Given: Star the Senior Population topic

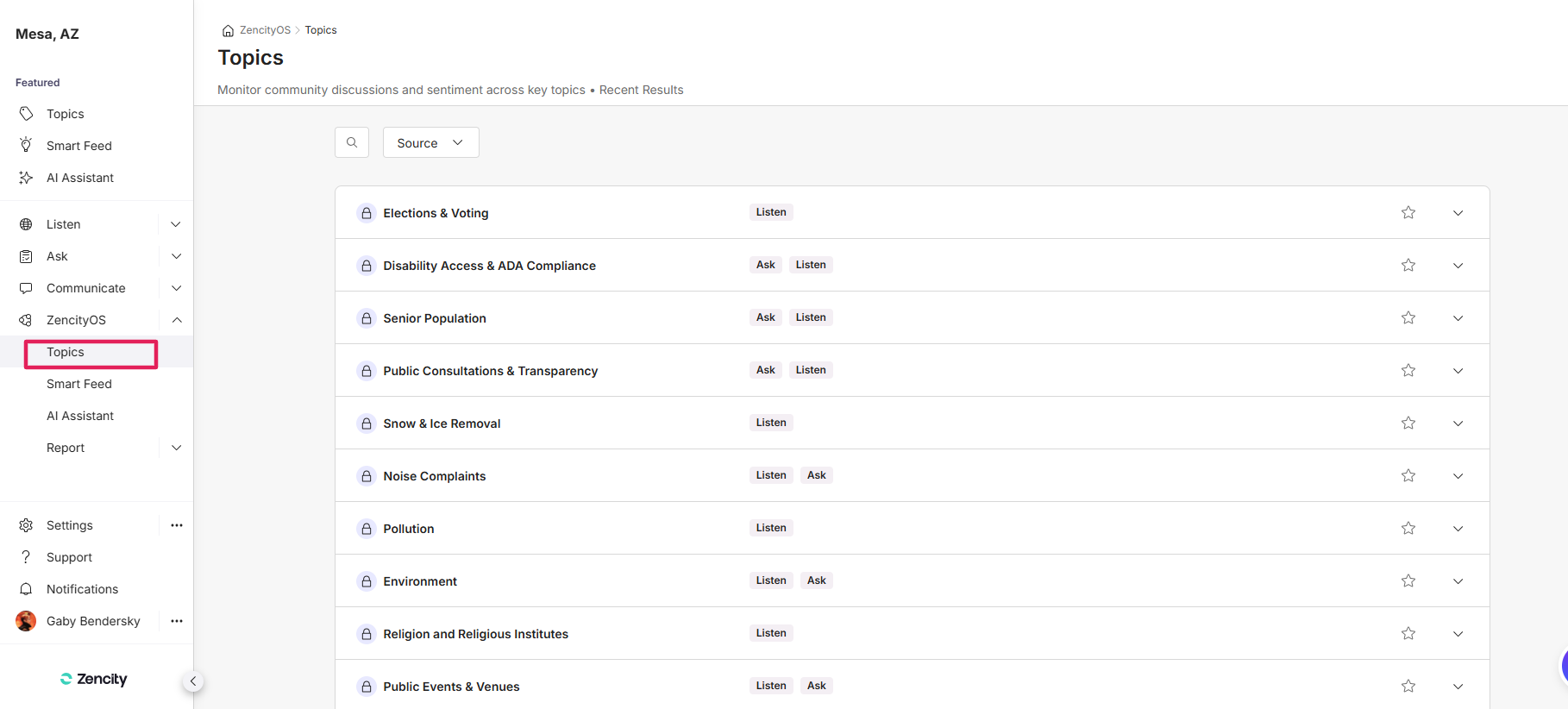Looking at the screenshot, I should [x=1408, y=318].
